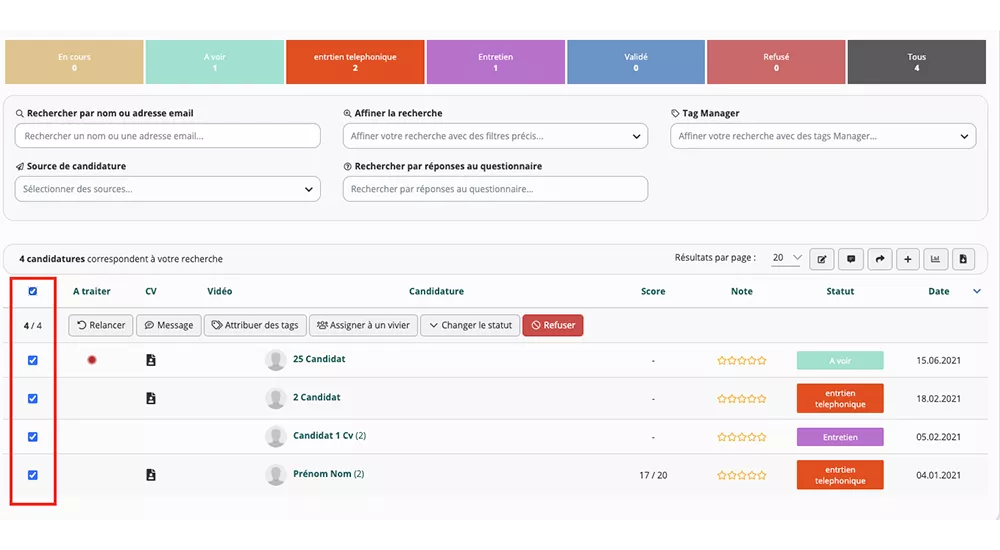Click the edit pencil icon in the results toolbar
Screen dimensions: 1000x550
[x=821, y=259]
